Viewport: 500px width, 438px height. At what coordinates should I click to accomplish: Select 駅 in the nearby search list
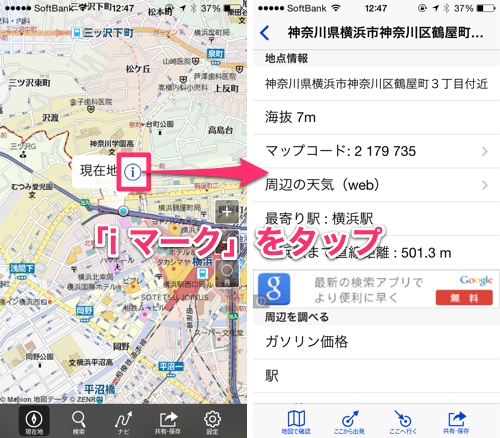376,376
